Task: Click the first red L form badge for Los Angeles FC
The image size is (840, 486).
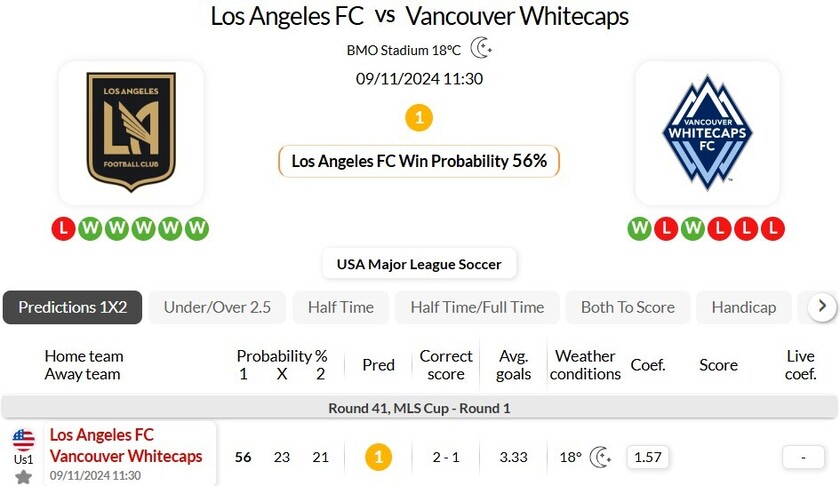Action: [x=63, y=228]
